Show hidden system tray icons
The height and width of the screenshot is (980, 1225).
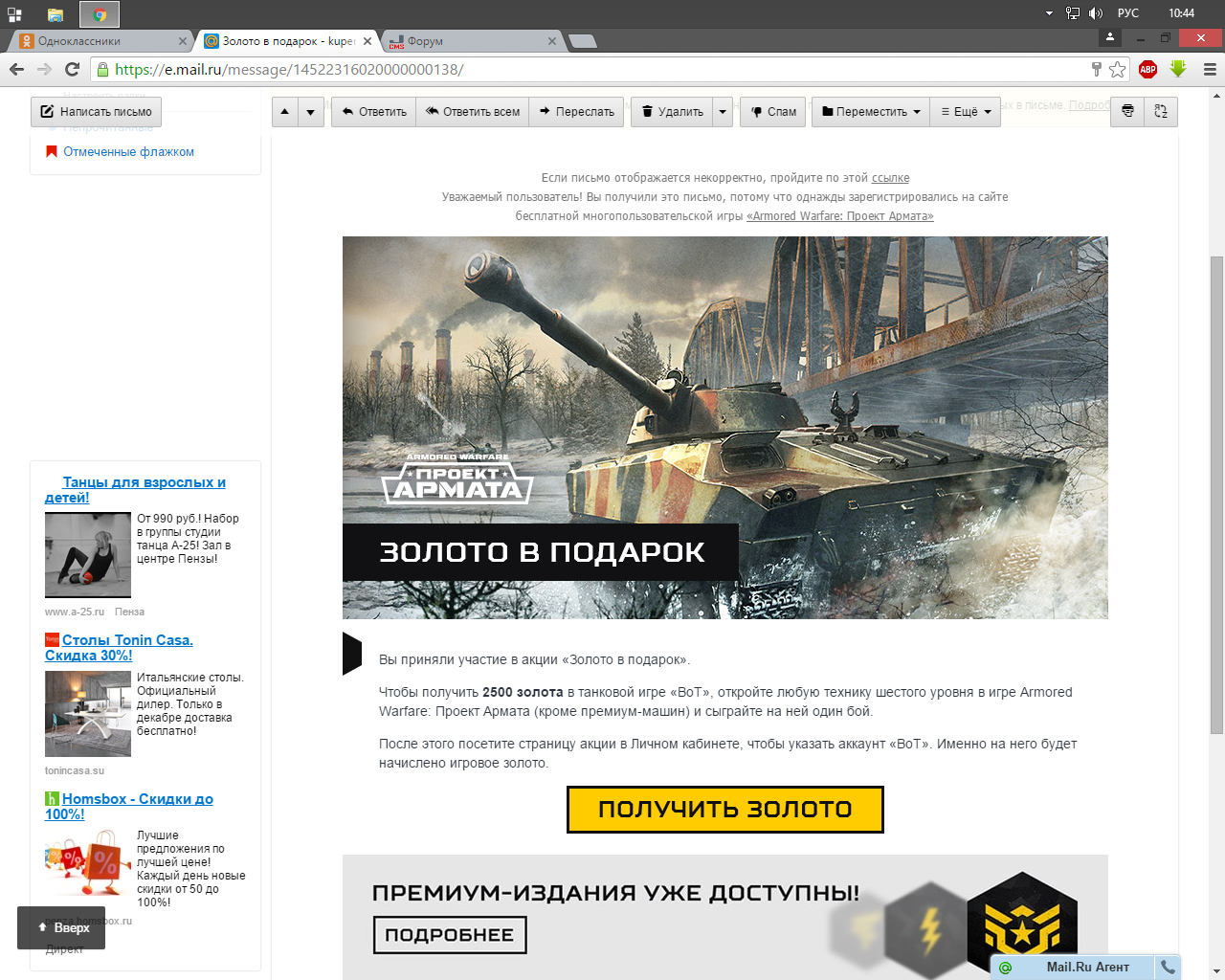point(1049,13)
